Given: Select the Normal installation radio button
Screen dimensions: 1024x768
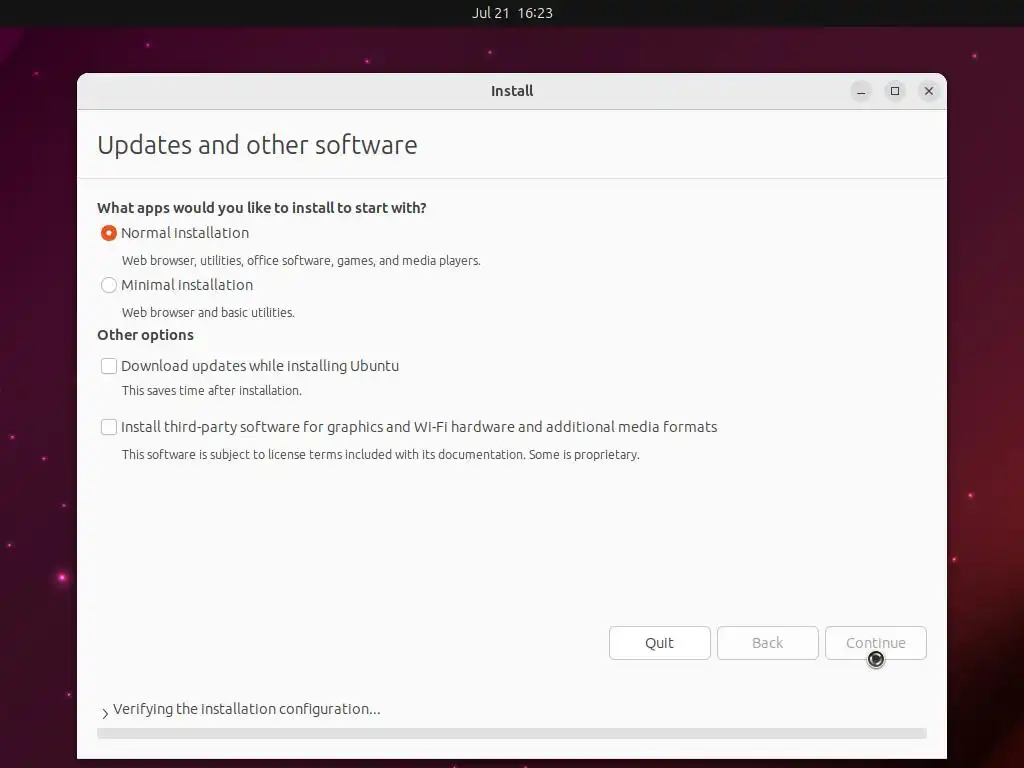Looking at the screenshot, I should pyautogui.click(x=109, y=233).
